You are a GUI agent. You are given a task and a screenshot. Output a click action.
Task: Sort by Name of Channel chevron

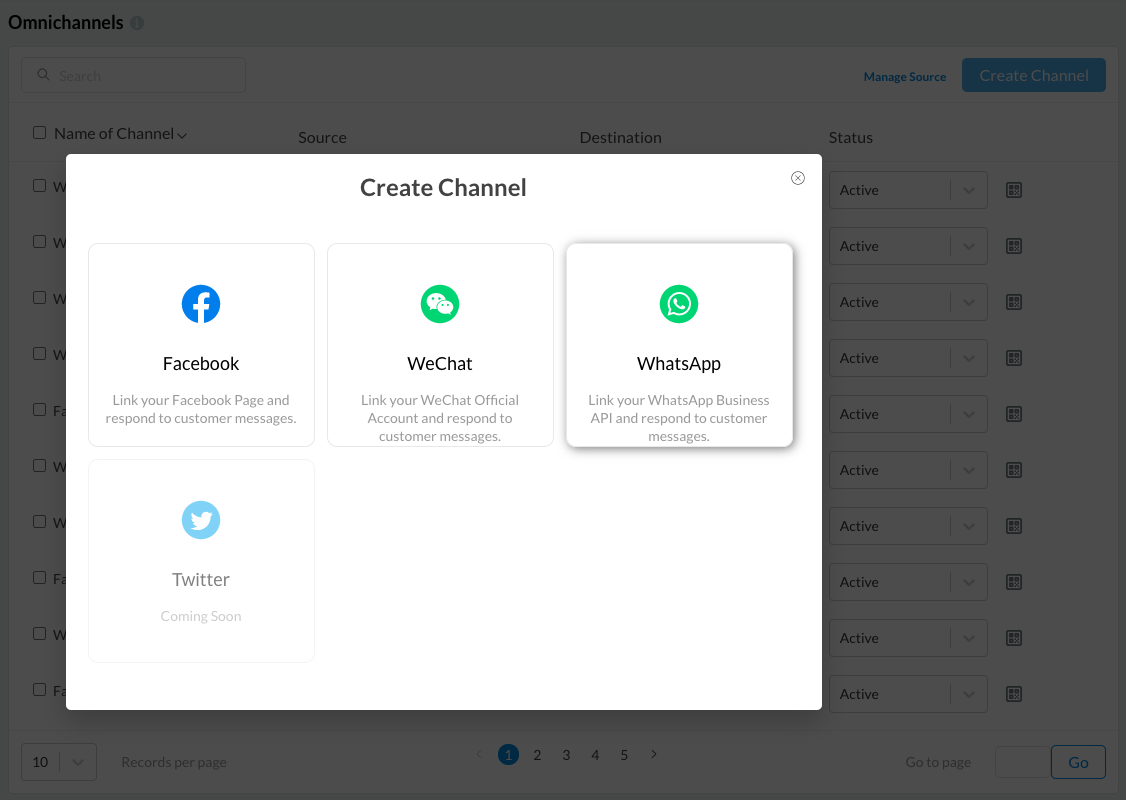point(182,136)
